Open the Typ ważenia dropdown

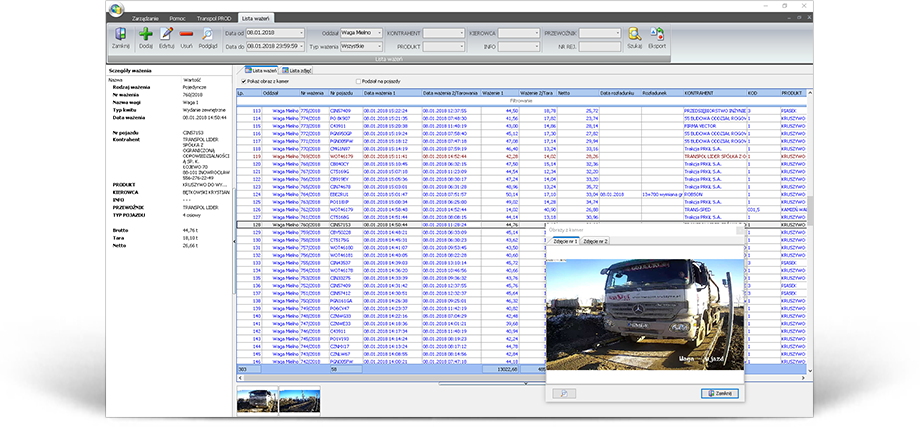click(378, 45)
